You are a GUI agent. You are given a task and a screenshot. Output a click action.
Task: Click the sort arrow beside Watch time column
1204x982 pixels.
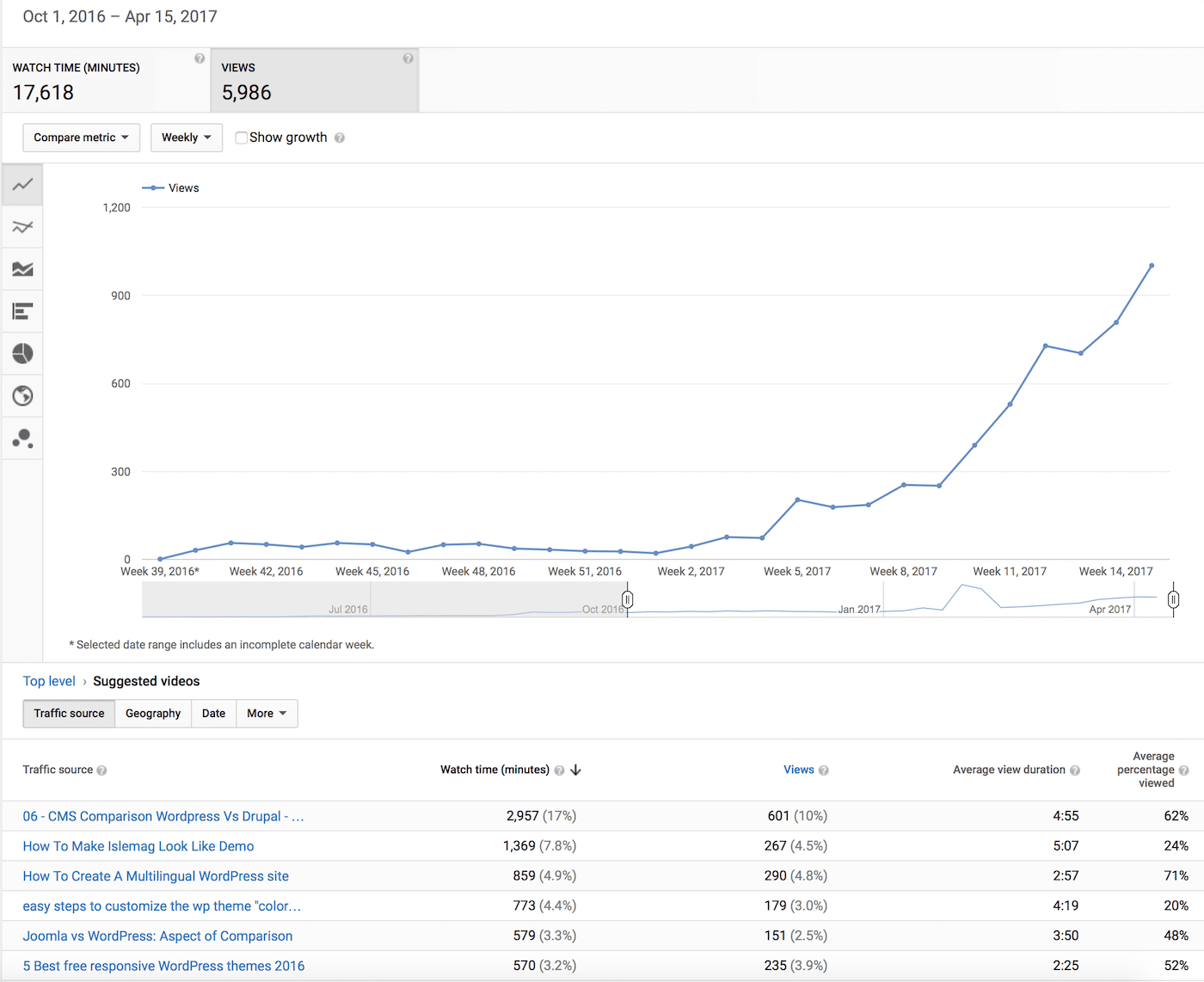[575, 770]
